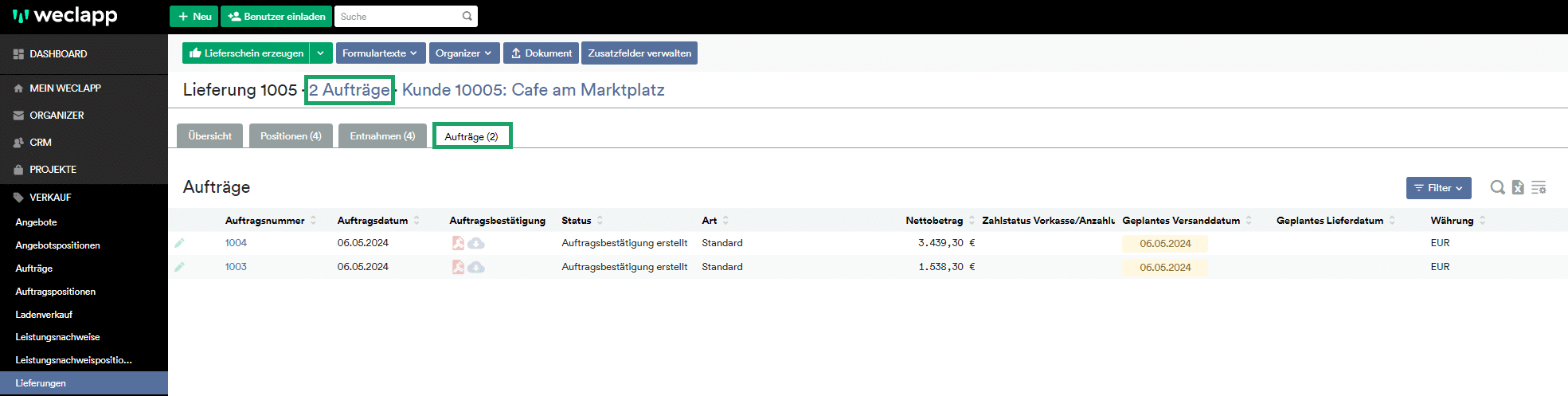Click the table search magnifier icon
The image size is (1568, 396).
tap(1497, 187)
